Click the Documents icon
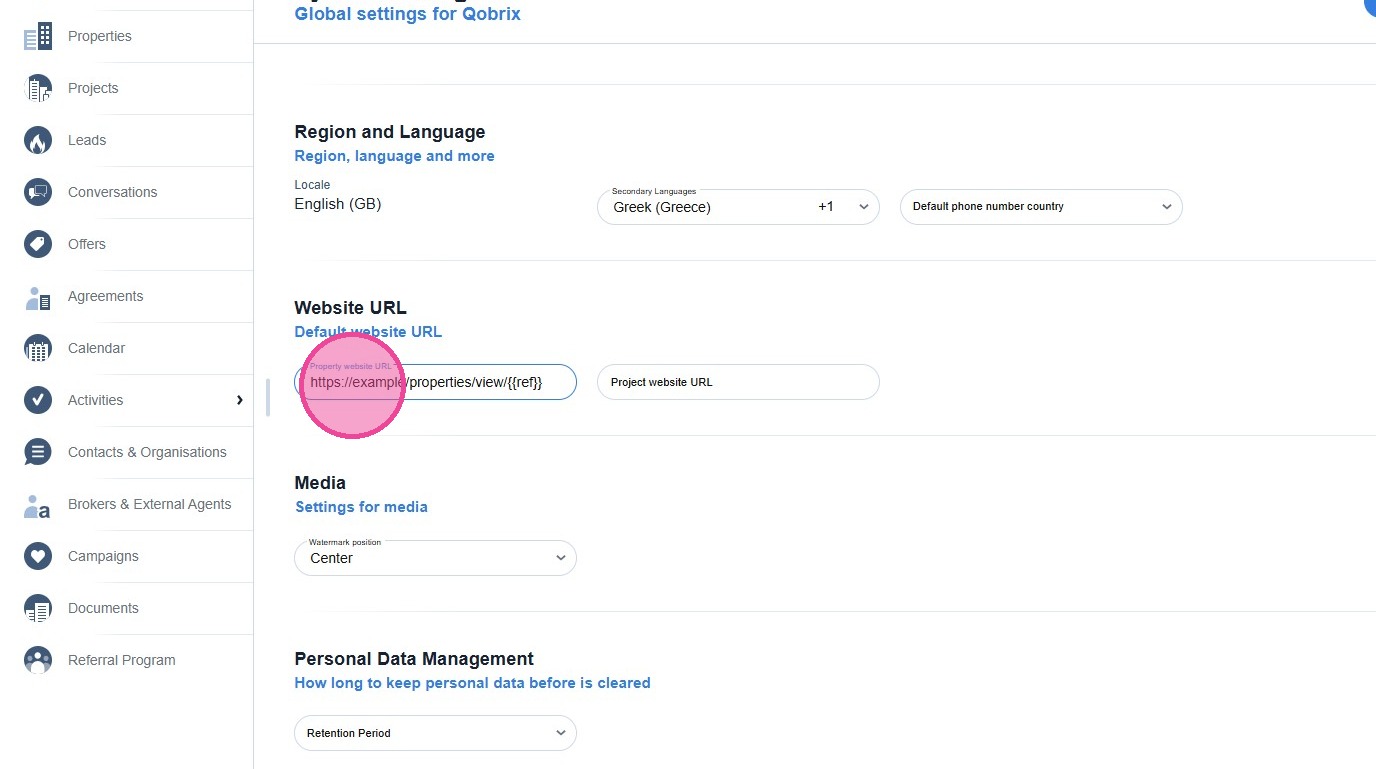The width and height of the screenshot is (1376, 769). 38,609
